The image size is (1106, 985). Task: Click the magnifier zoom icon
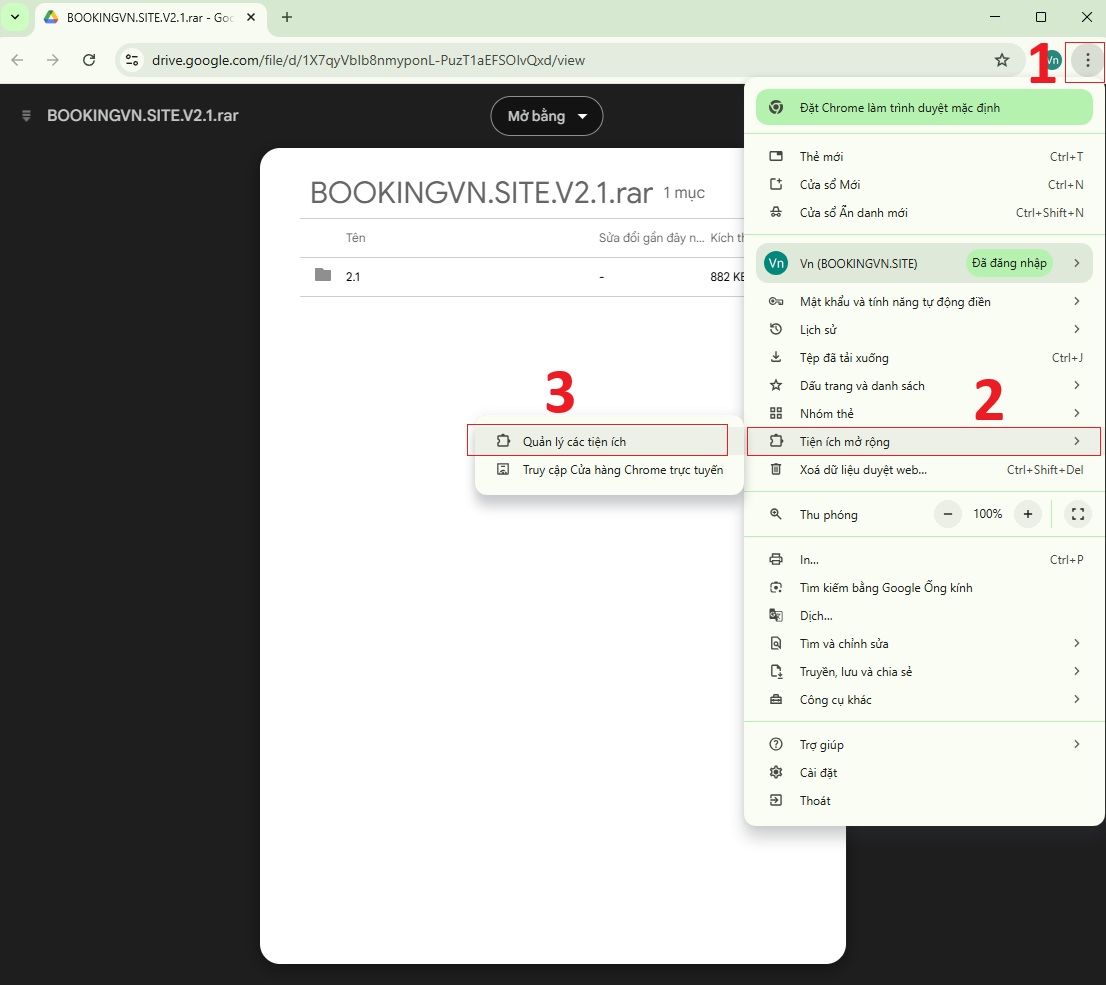point(776,514)
